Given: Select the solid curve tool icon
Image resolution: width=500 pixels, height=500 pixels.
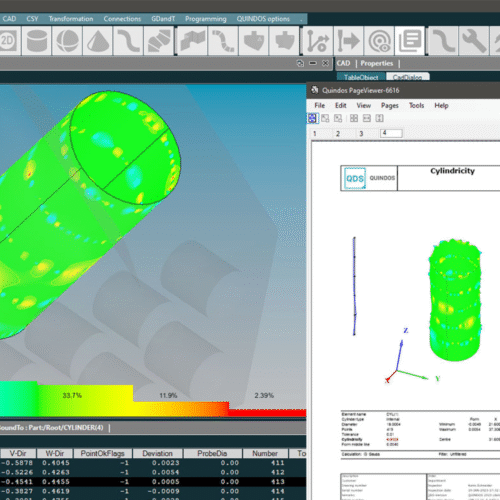Looking at the screenshot, I should click(128, 41).
